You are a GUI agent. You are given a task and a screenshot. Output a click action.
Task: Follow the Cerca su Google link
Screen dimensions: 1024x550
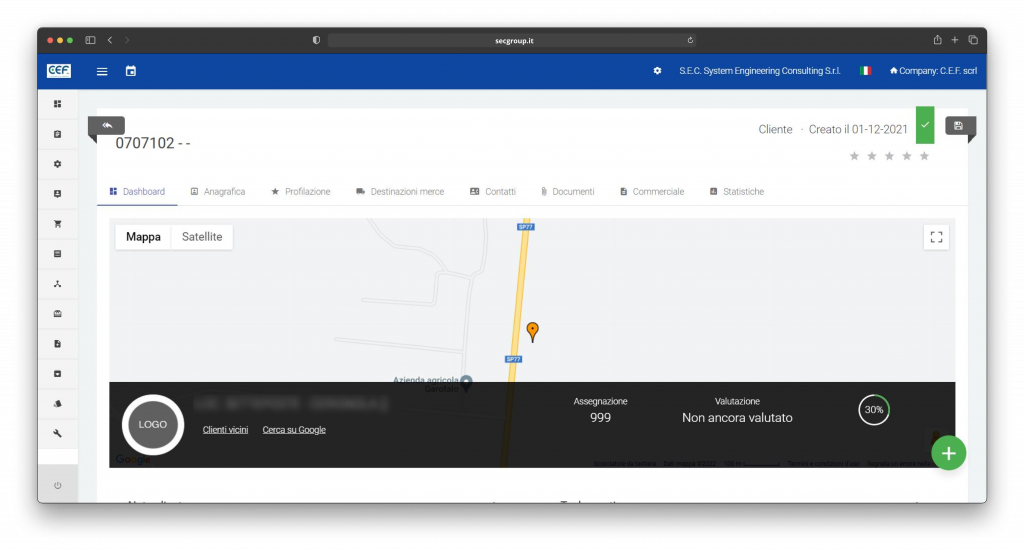(294, 430)
